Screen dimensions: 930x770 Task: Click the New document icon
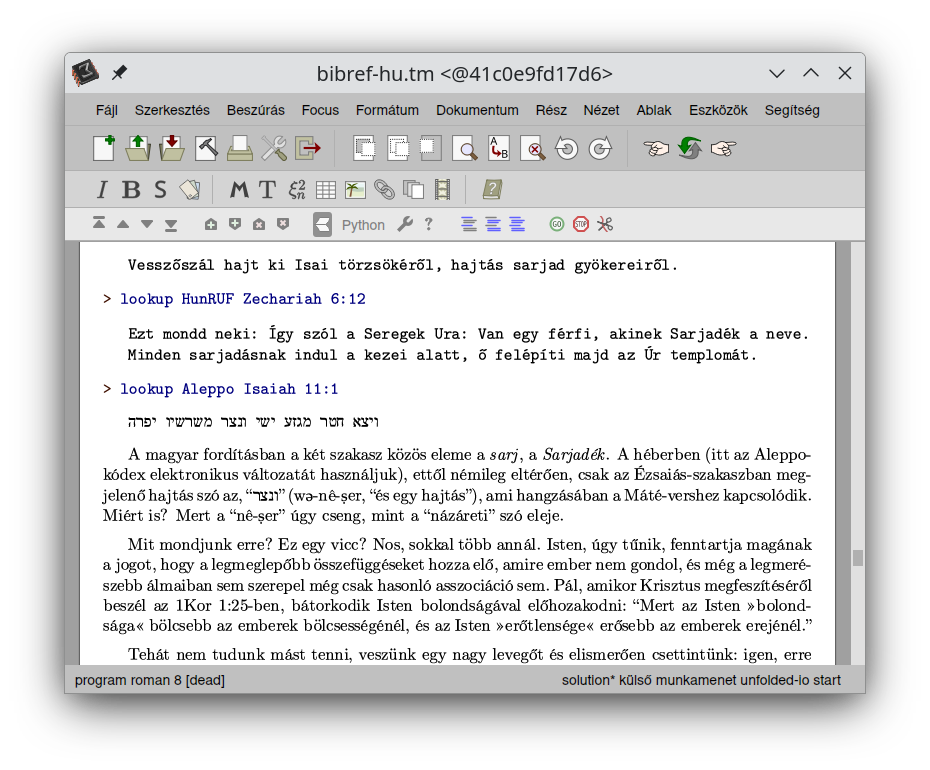click(104, 149)
